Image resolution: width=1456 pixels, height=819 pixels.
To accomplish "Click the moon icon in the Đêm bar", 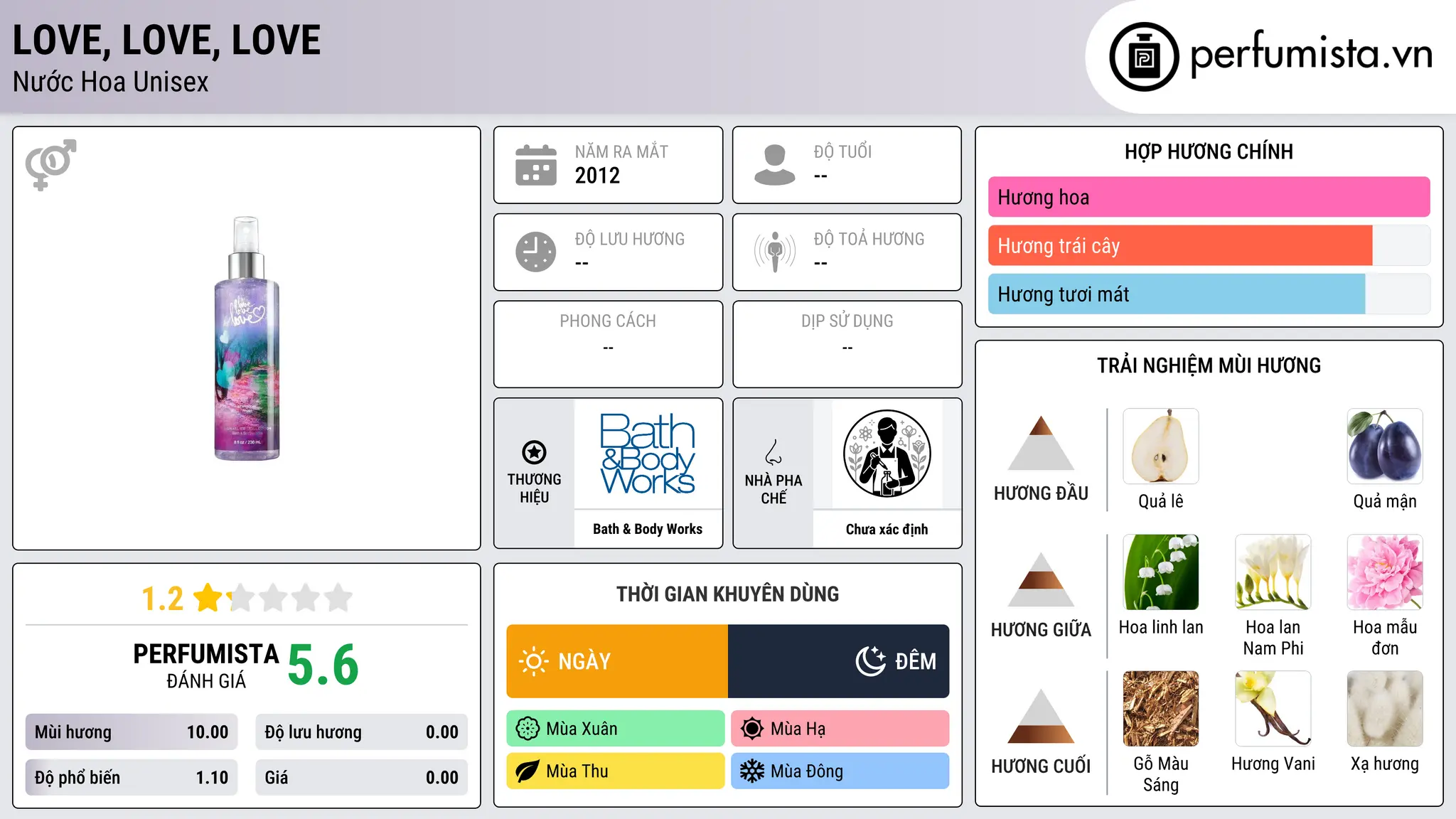I will click(870, 661).
